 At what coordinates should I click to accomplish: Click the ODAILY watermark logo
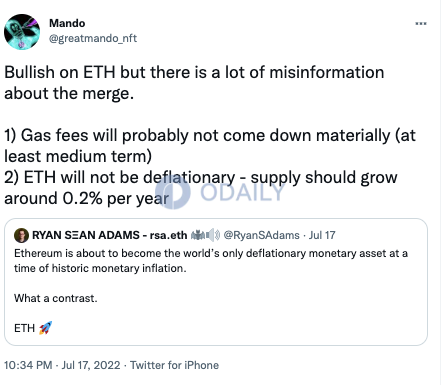(x=173, y=192)
